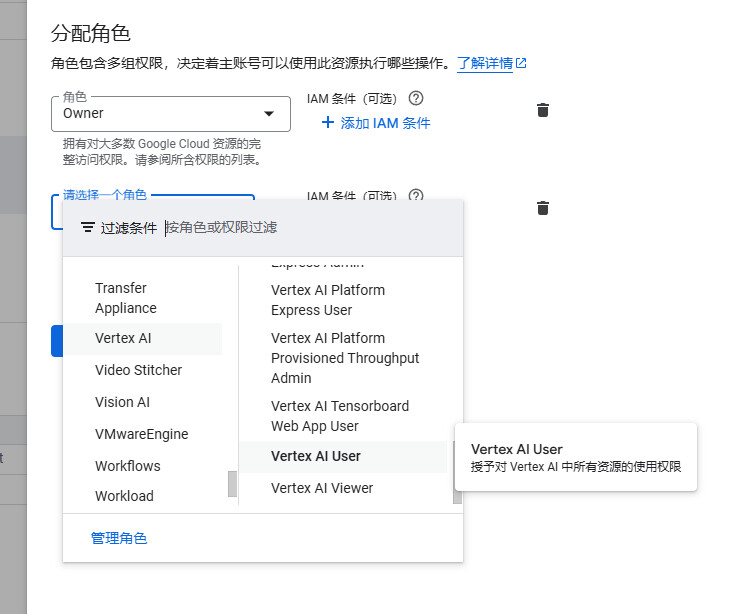Choose Vertex AI Tensorboard Web App User
746x614 pixels.
pyautogui.click(x=340, y=416)
